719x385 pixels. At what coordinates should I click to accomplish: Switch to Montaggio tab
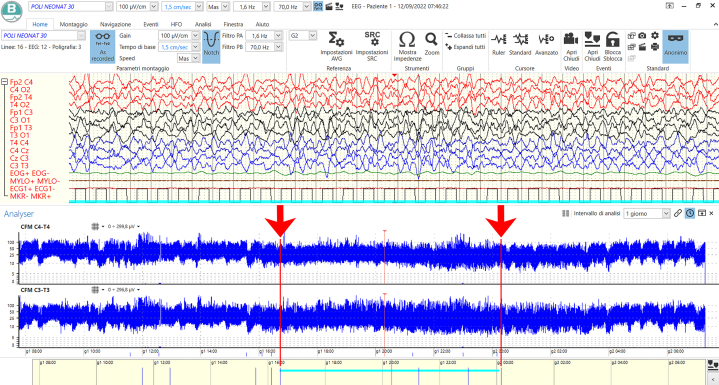pos(73,24)
